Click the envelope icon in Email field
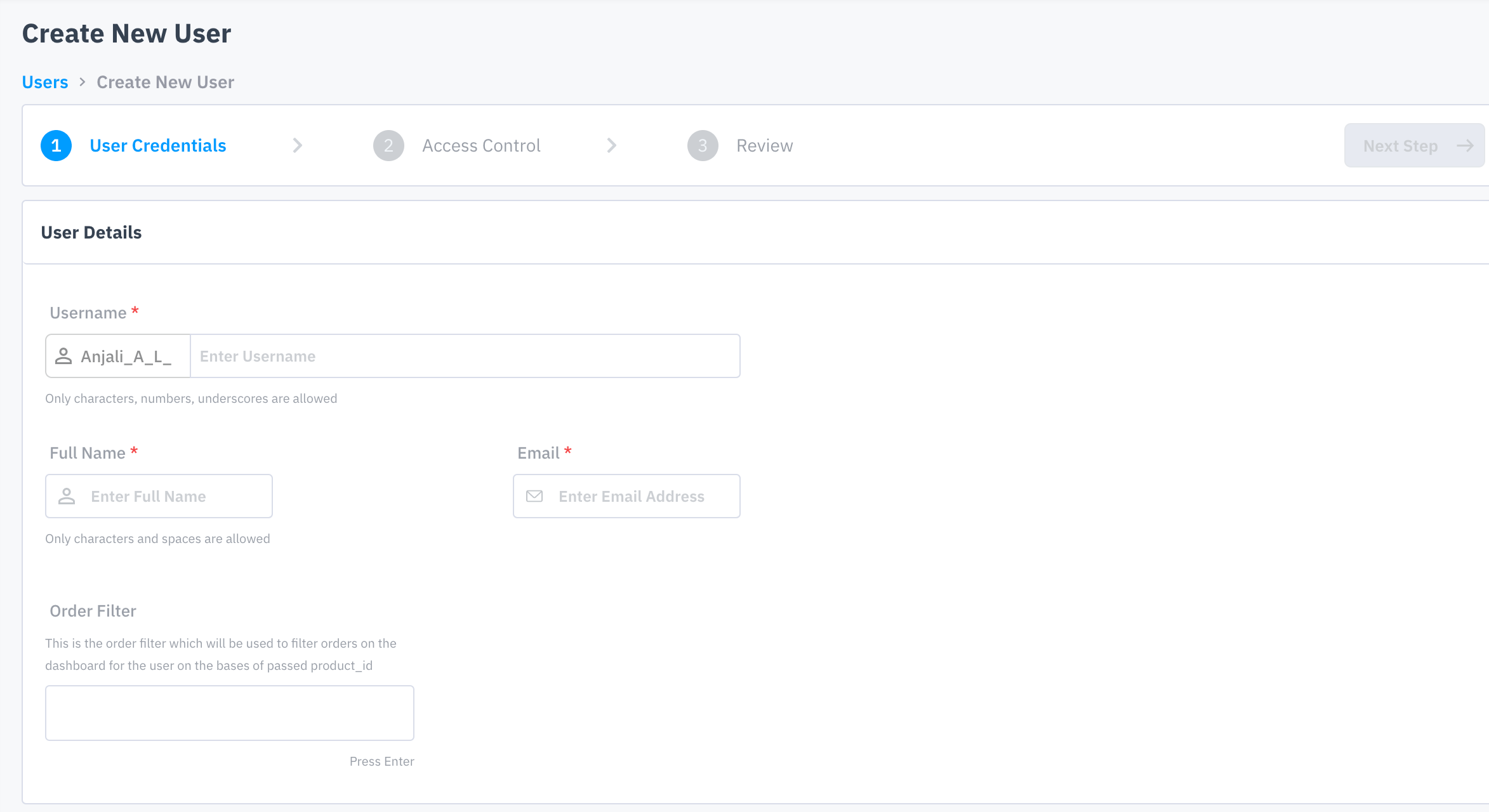This screenshot has height=812, width=1489. click(x=534, y=496)
